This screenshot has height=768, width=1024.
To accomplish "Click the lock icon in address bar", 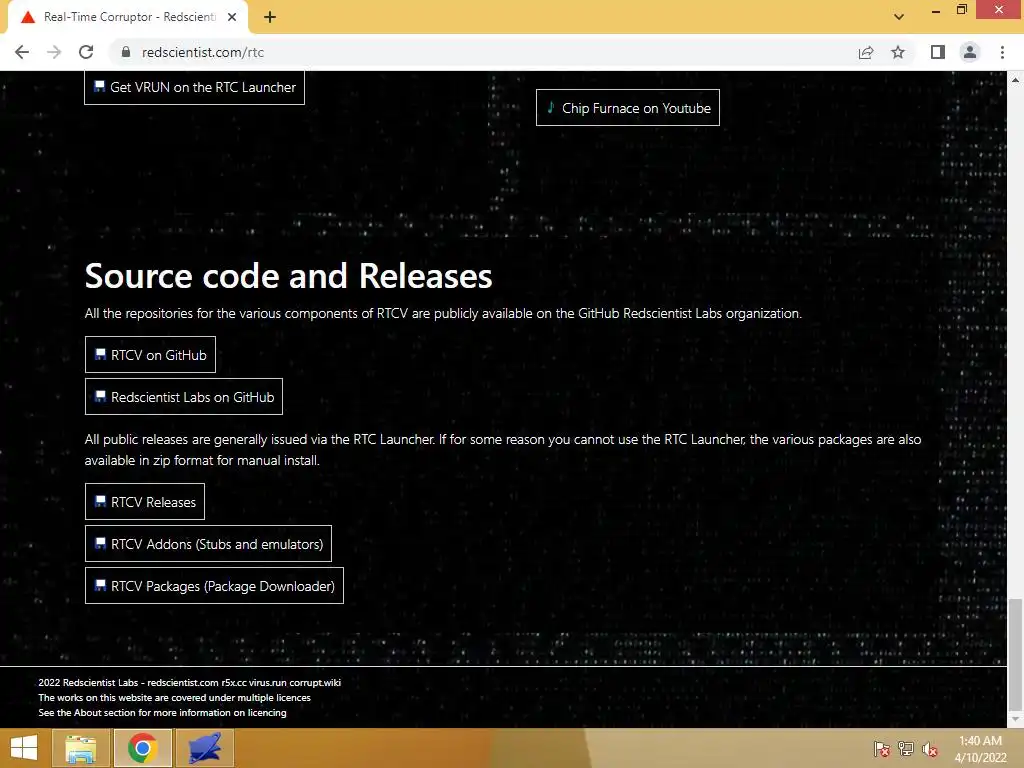I will pyautogui.click(x=126, y=52).
